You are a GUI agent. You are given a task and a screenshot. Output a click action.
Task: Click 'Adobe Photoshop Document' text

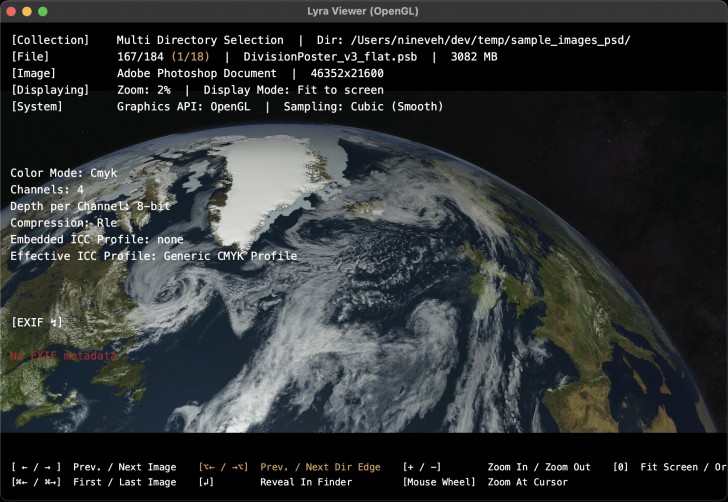click(196, 73)
